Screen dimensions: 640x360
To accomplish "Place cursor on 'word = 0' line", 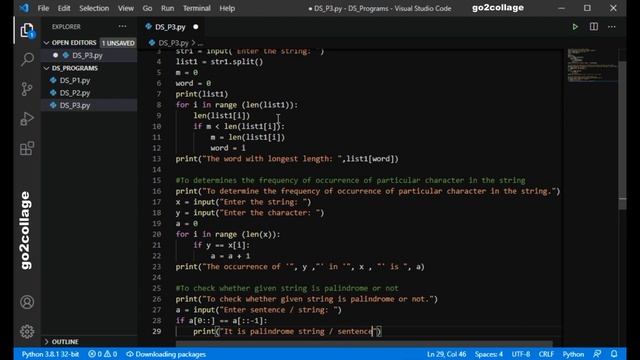I will click(x=193, y=83).
